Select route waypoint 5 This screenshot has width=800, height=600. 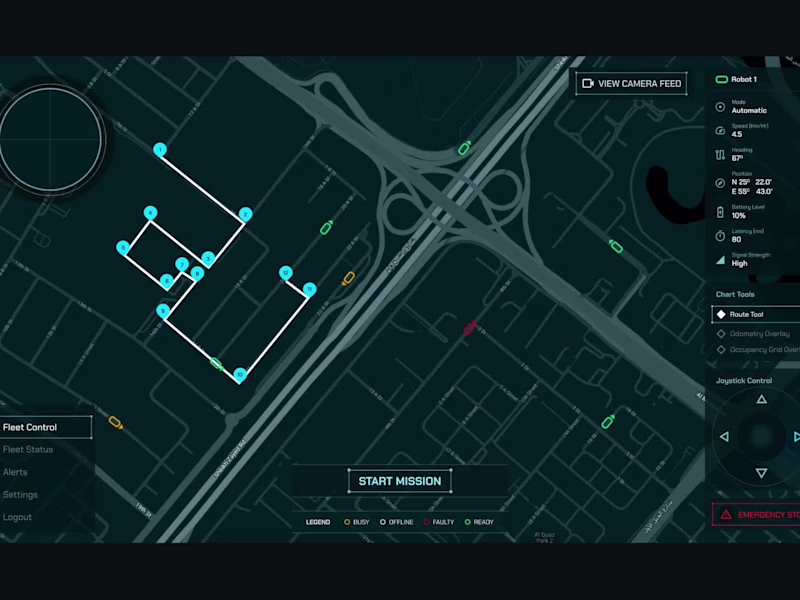click(122, 247)
